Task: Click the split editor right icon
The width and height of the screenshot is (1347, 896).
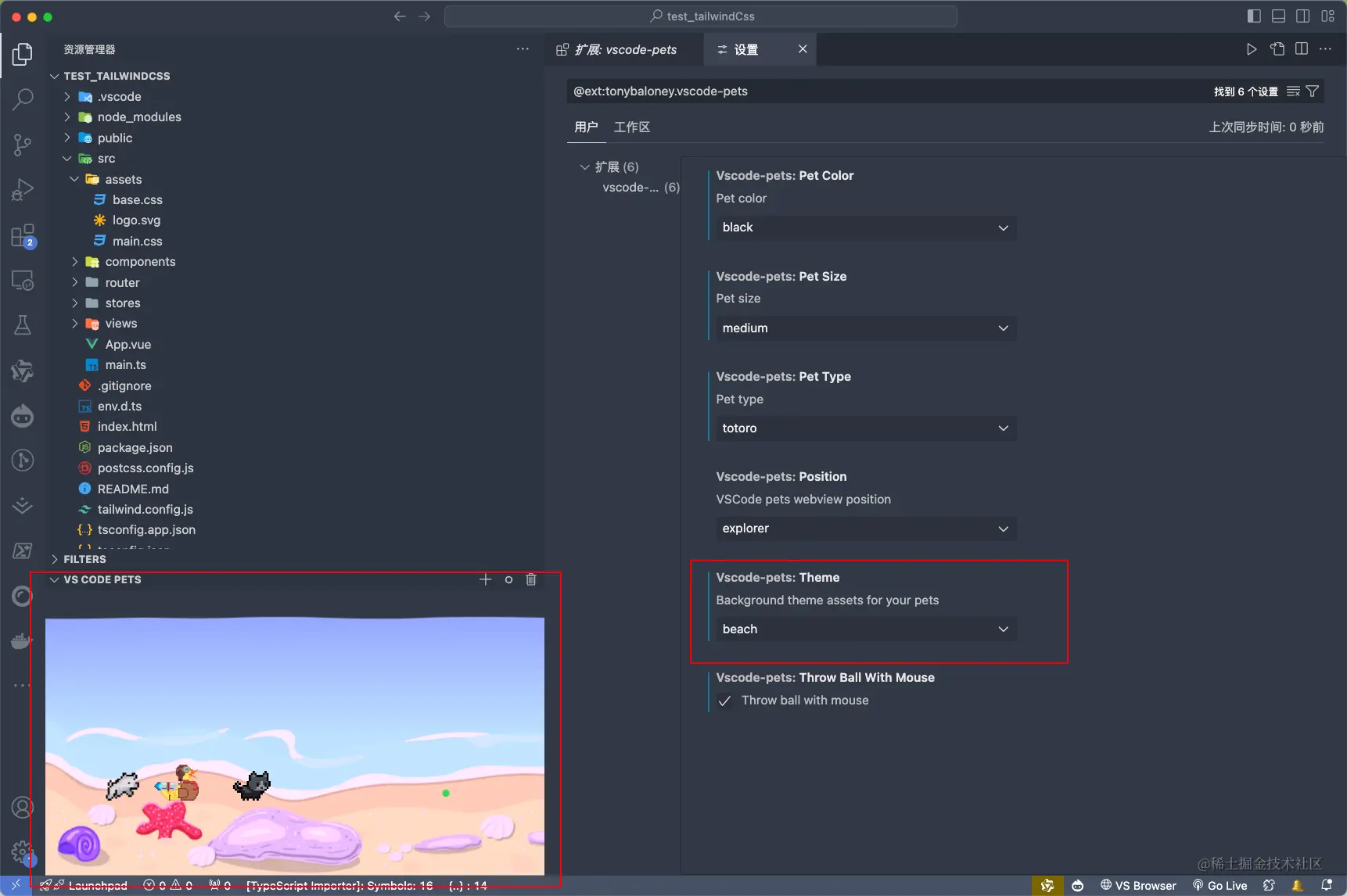Action: click(1302, 49)
